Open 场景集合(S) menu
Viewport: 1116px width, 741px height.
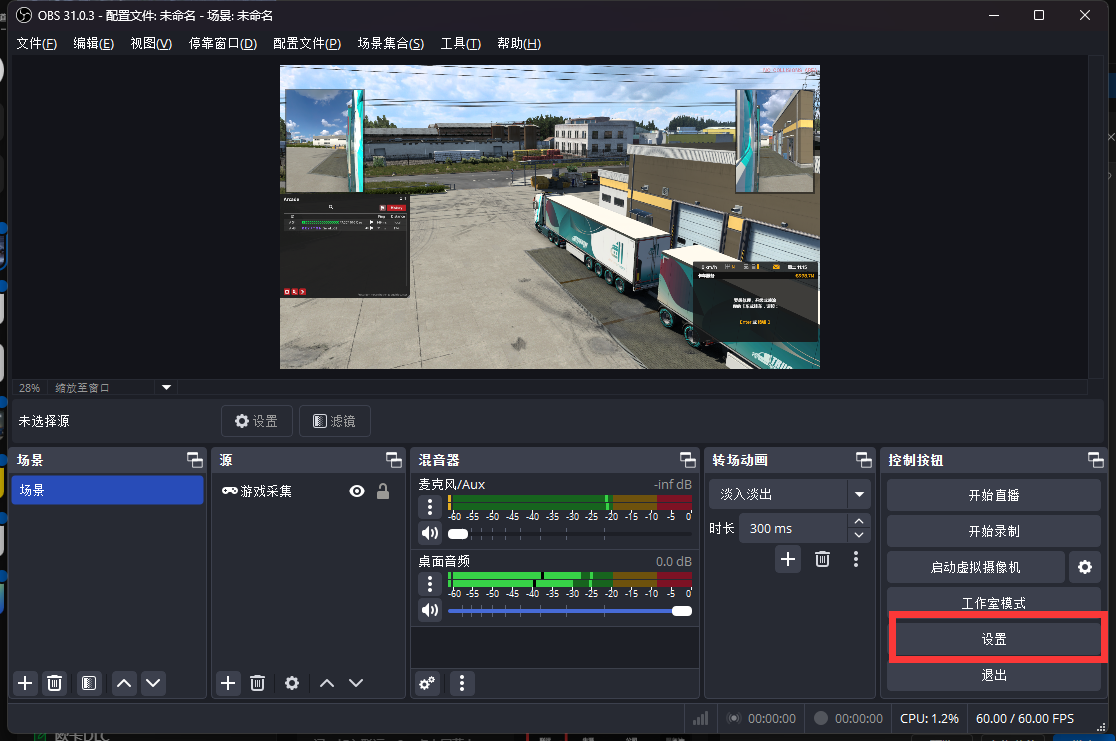(390, 43)
